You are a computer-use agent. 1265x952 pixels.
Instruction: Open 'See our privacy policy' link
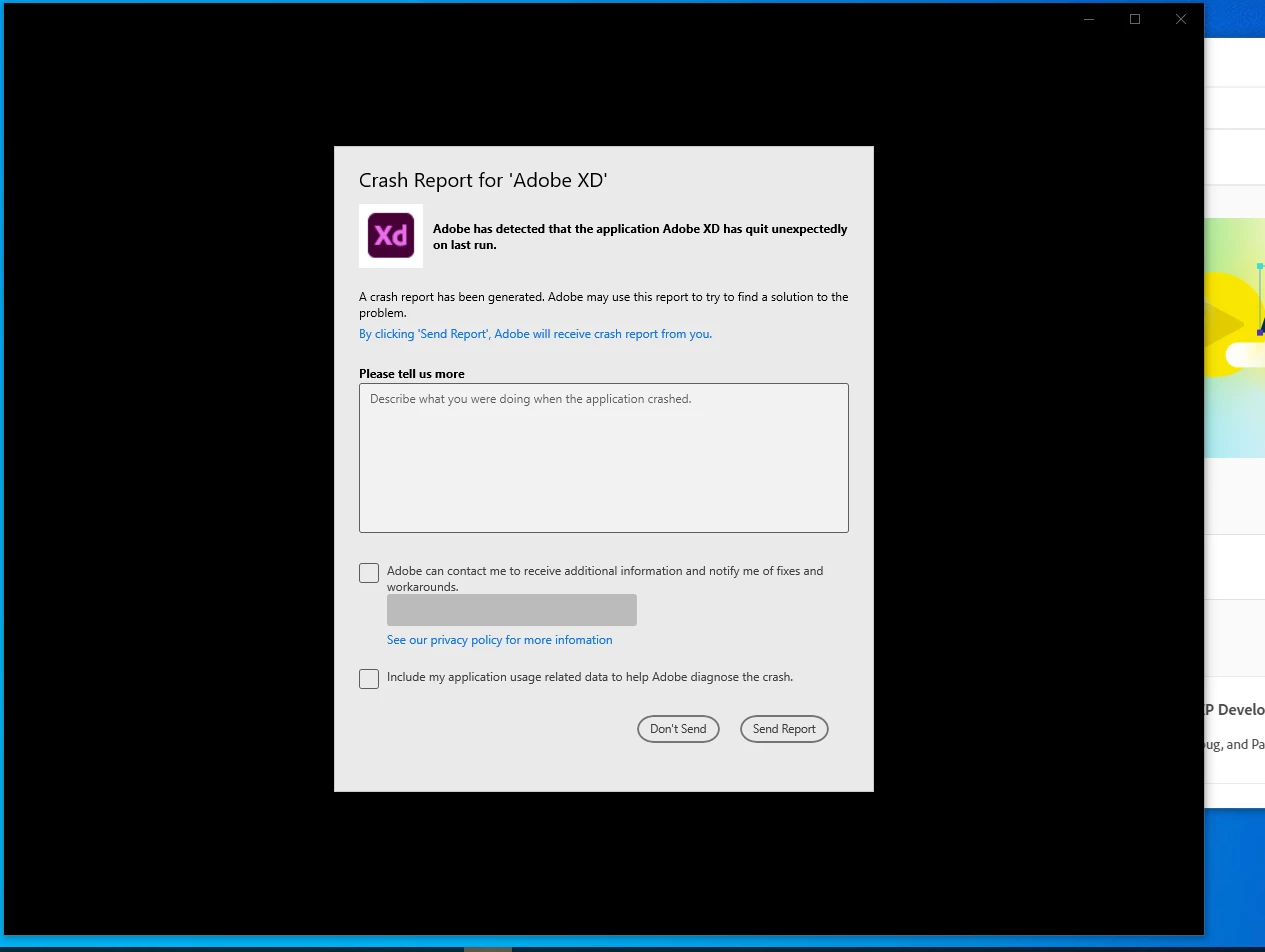(499, 640)
